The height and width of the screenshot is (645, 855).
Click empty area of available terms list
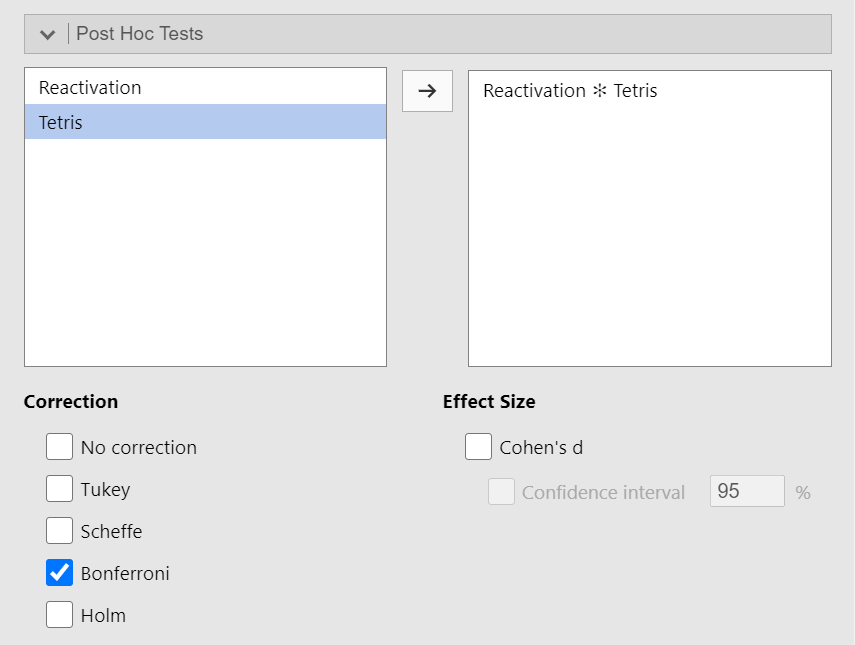206,252
